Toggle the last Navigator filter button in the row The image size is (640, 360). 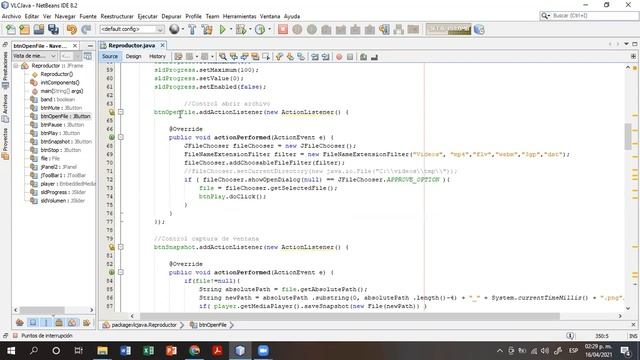[x=86, y=322]
